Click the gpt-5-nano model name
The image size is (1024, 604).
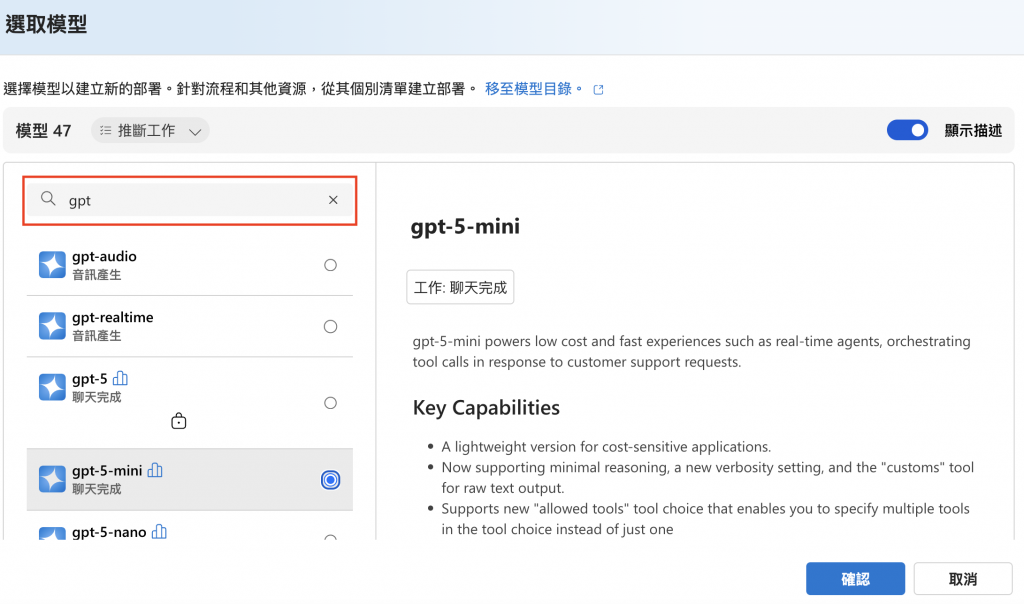[109, 532]
